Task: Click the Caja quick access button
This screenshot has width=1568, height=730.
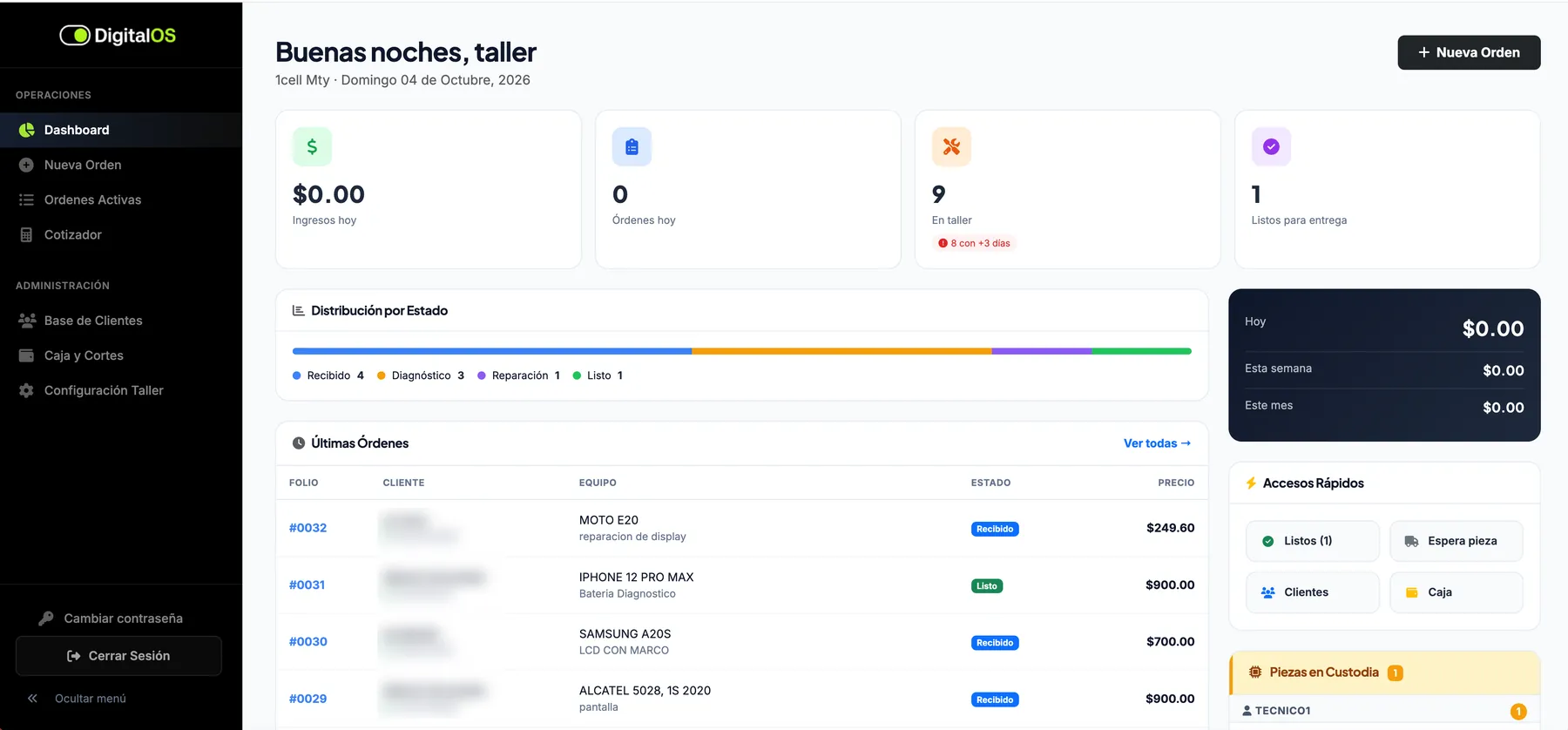Action: tap(1456, 592)
